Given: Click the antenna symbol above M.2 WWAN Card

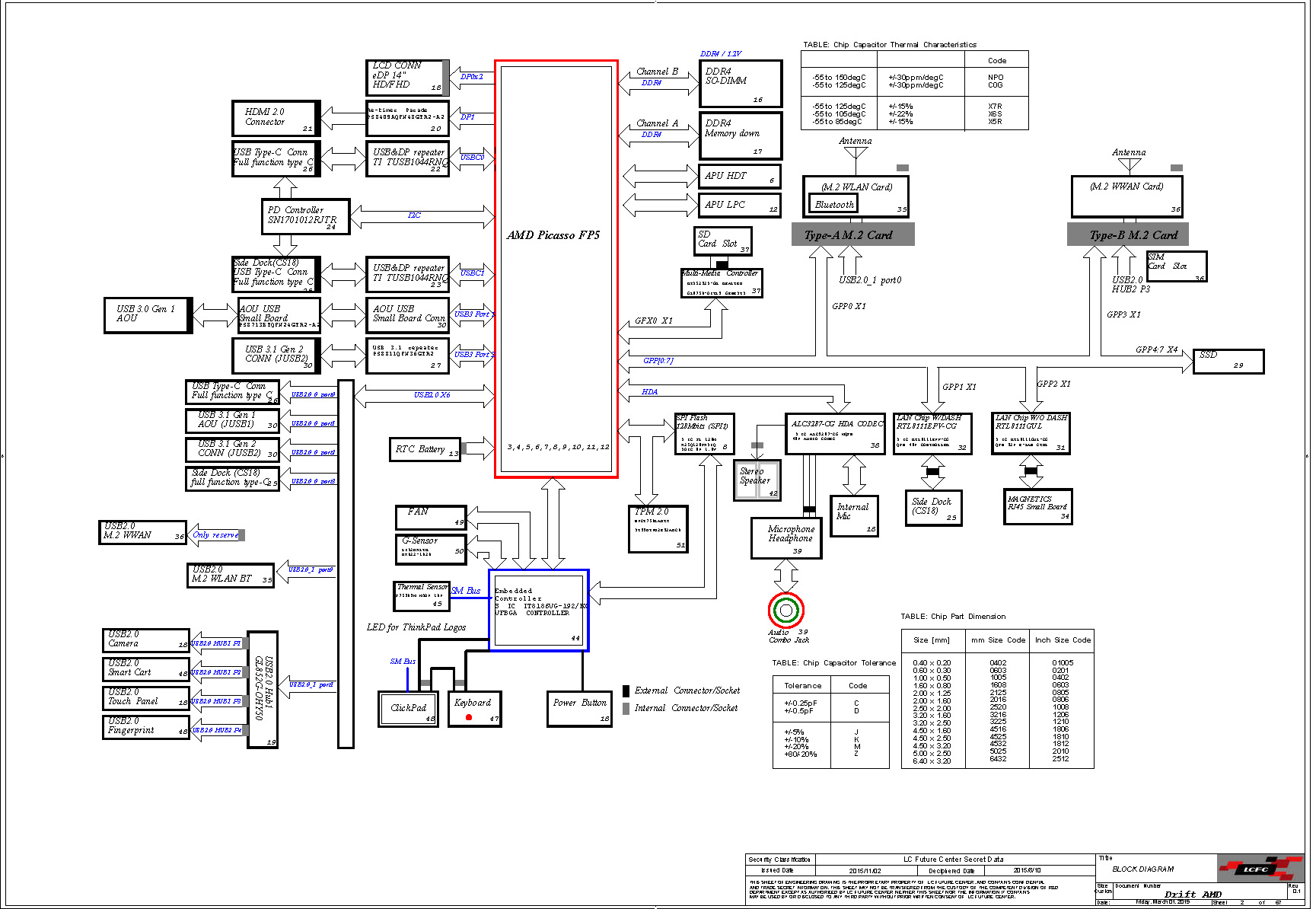Looking at the screenshot, I should (1129, 164).
